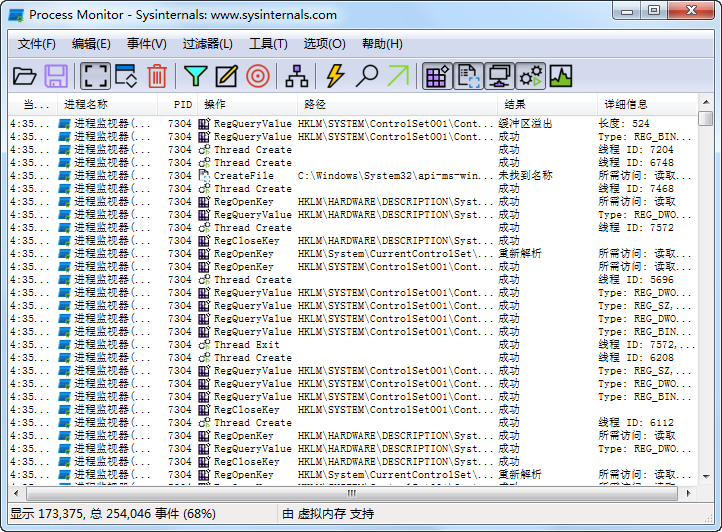722x532 pixels.
Task: Click the file icon in the CreateFile row
Action: pyautogui.click(x=204, y=175)
